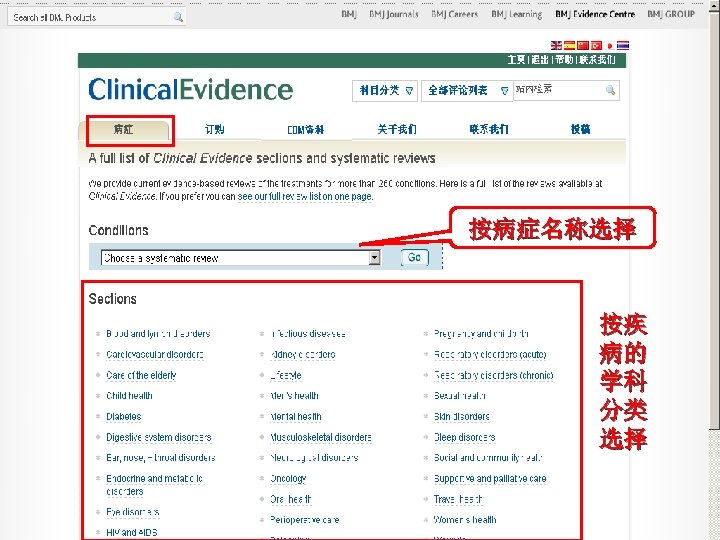The width and height of the screenshot is (720, 540).
Task: Open the Infectious diseases section
Action: (308, 334)
